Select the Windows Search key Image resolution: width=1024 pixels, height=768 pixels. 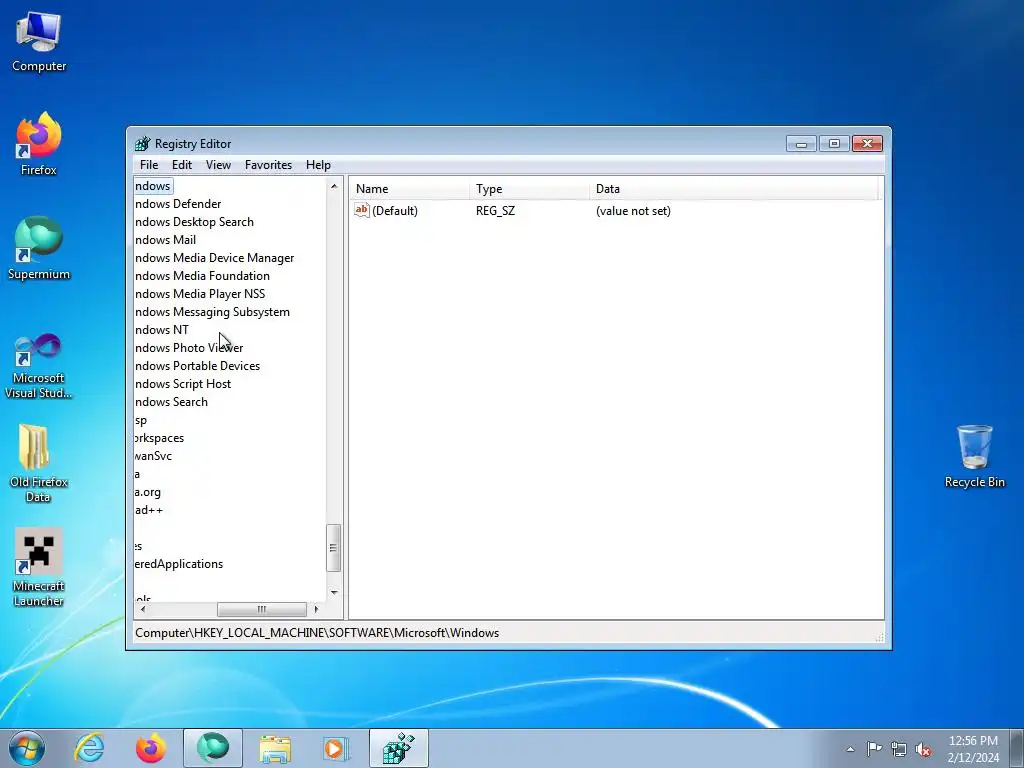pos(171,402)
